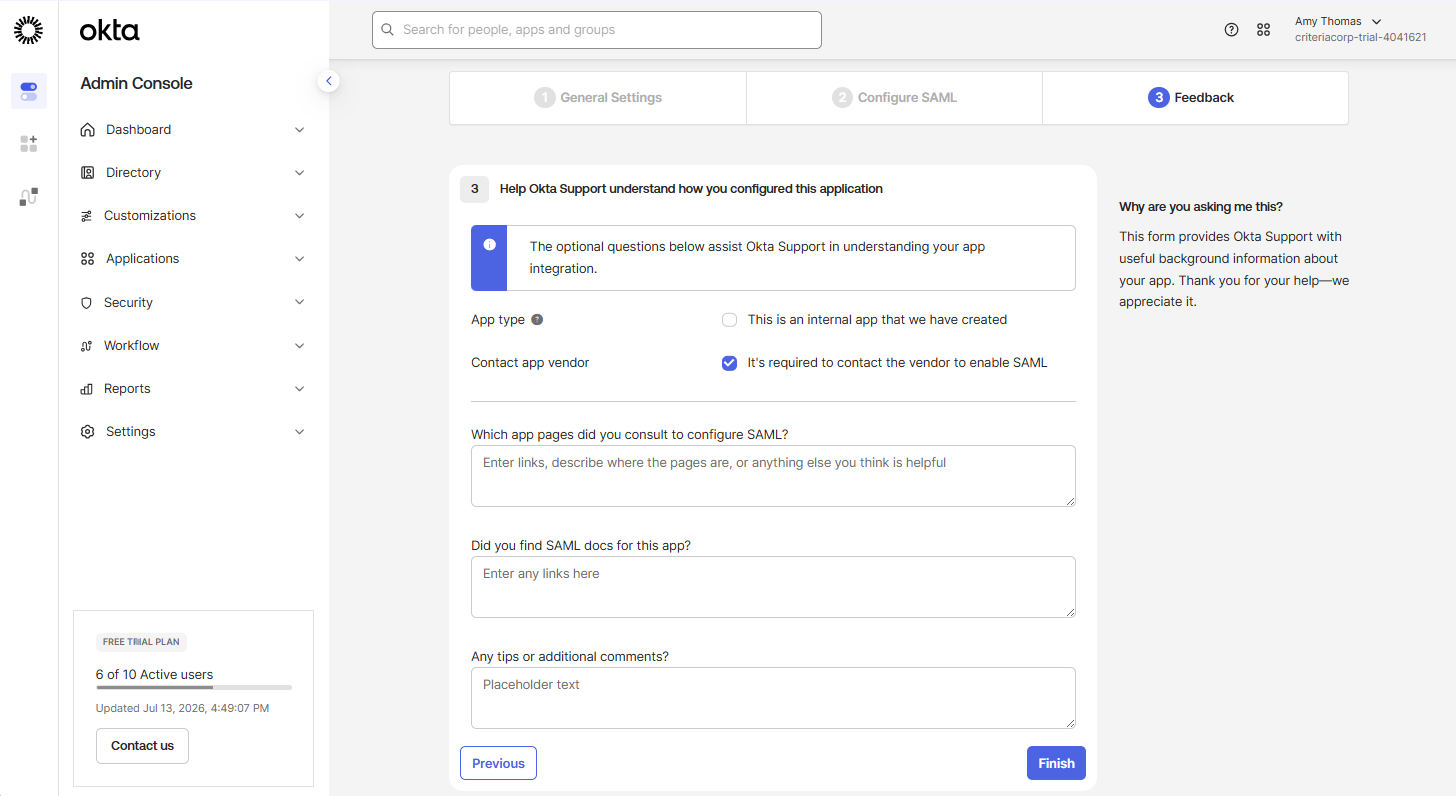Check 'This is an internal app' checkbox

(729, 320)
